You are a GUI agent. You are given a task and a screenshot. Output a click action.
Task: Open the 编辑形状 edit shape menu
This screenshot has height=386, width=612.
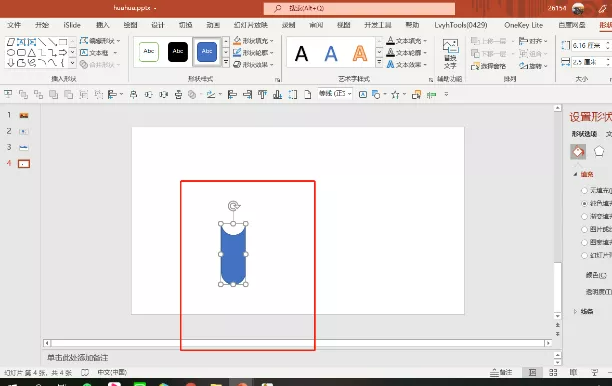click(x=100, y=41)
